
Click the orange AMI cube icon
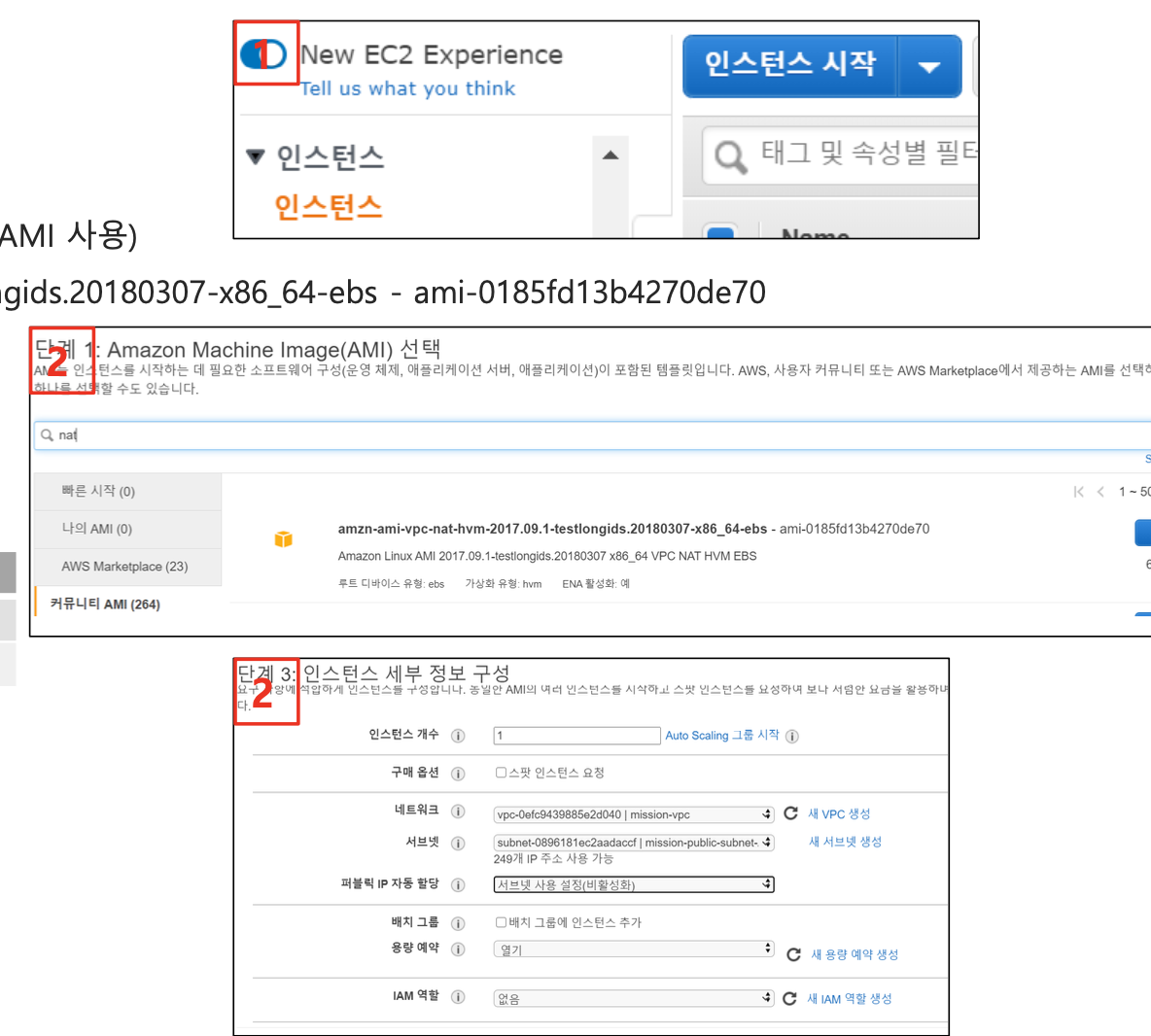click(283, 539)
